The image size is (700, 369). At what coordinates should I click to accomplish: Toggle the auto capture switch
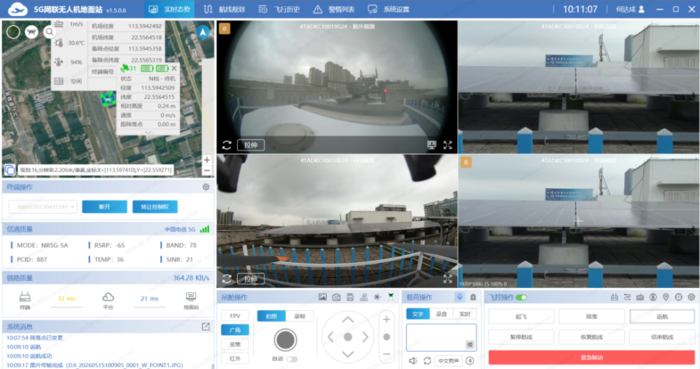(x=292, y=359)
